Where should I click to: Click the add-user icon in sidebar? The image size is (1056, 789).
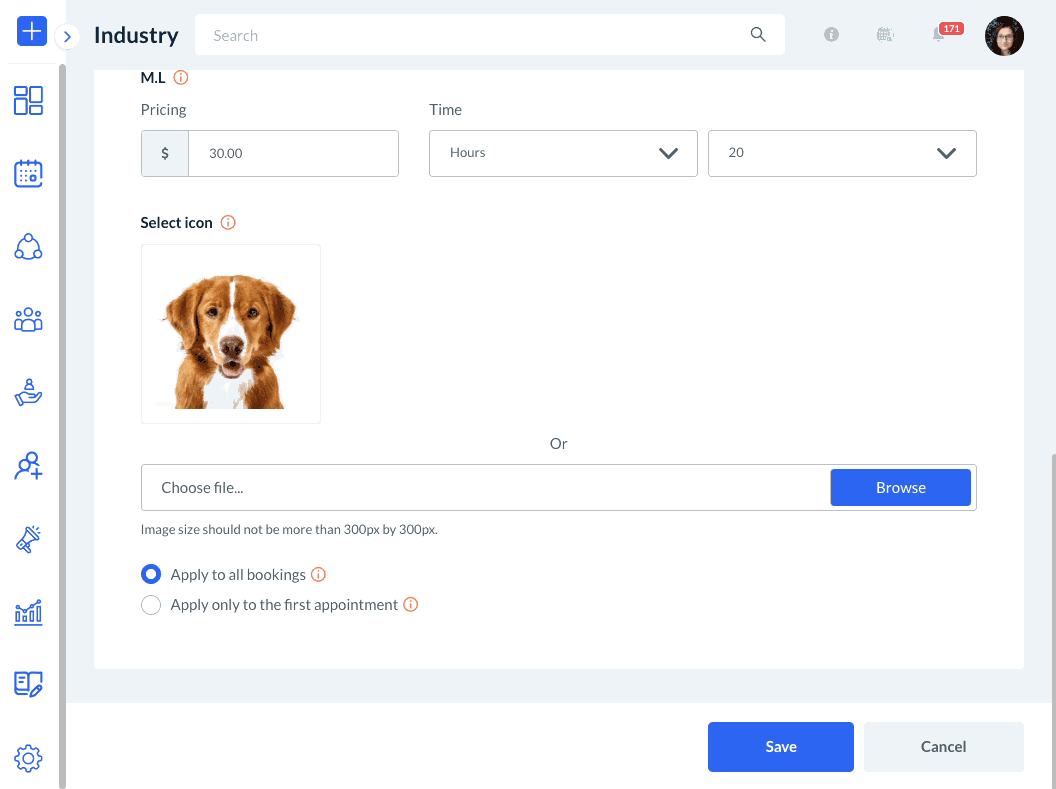(28, 466)
